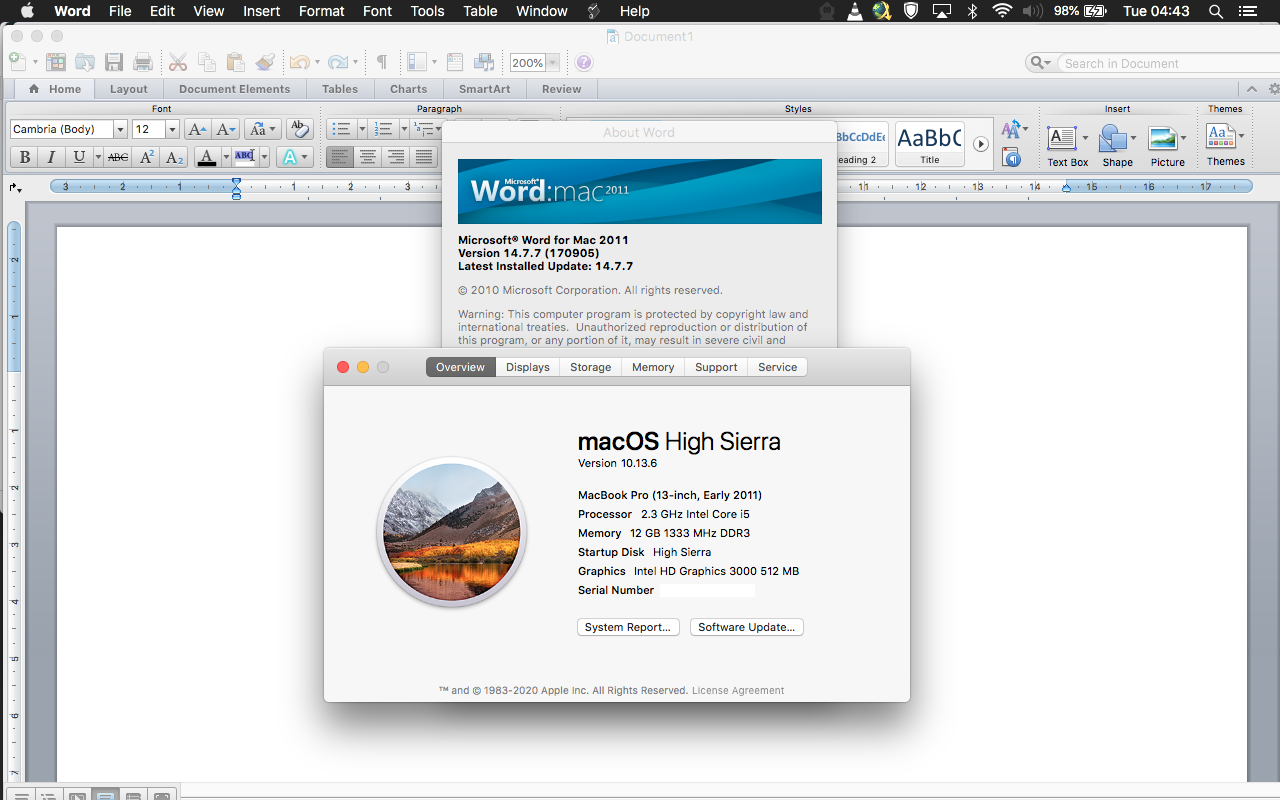Open the 200% zoom dropdown
The image size is (1280, 800).
[x=553, y=63]
